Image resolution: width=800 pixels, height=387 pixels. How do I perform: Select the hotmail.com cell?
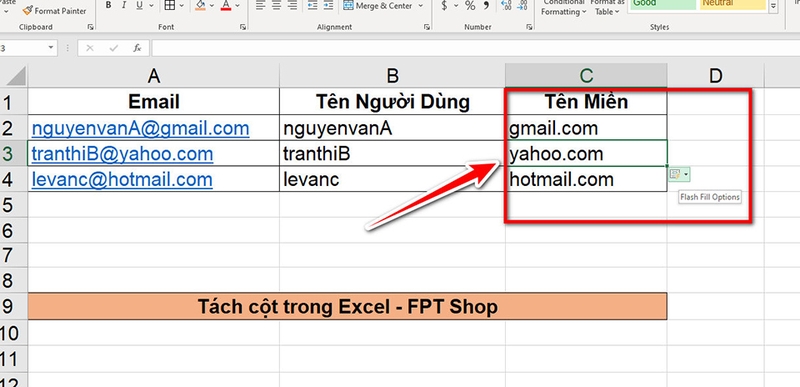[x=586, y=179]
